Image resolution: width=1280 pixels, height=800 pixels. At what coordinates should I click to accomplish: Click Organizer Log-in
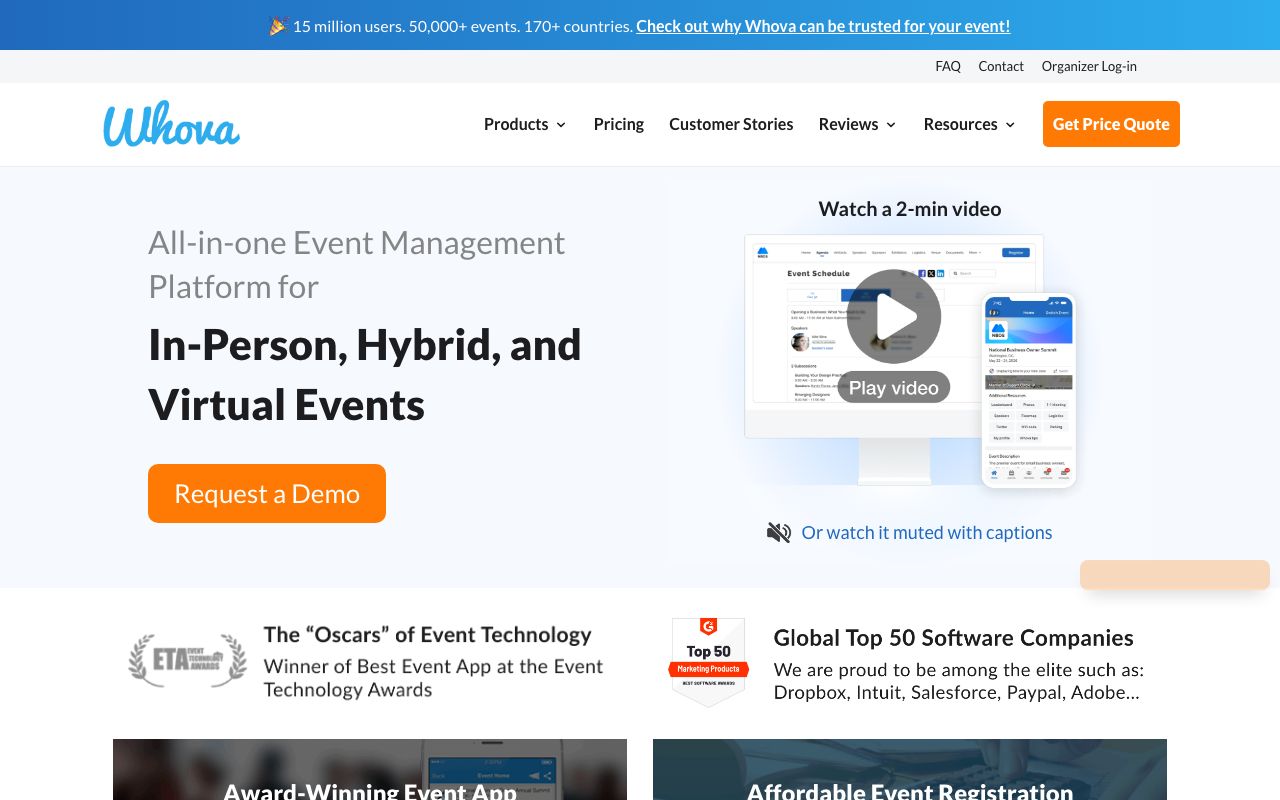tap(1089, 66)
